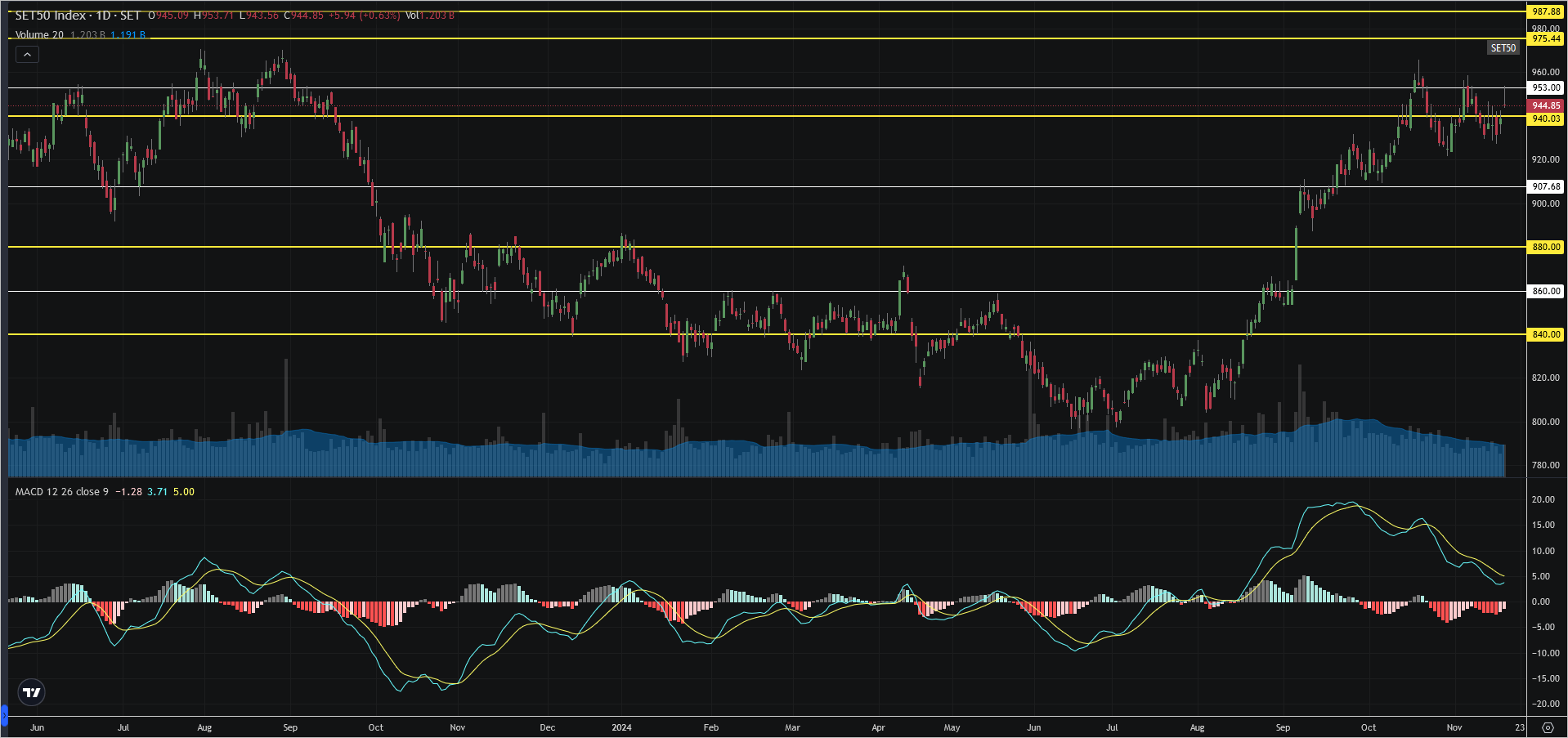Select the yellow horizontal line at 840.00
The image size is (1568, 738).
point(767,334)
